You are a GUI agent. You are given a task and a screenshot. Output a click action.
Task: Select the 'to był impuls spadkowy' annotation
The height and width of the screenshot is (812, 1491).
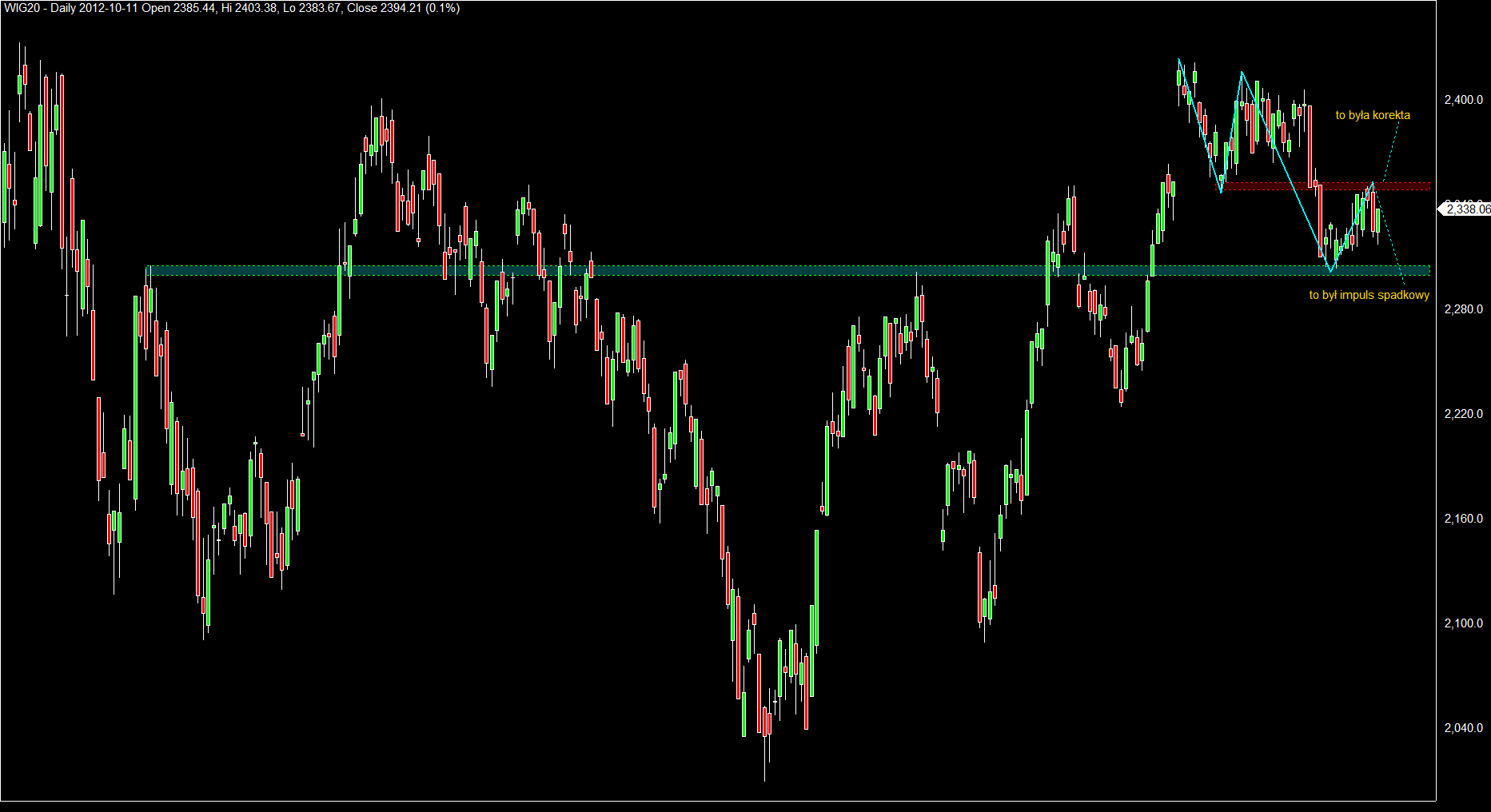[x=1369, y=295]
